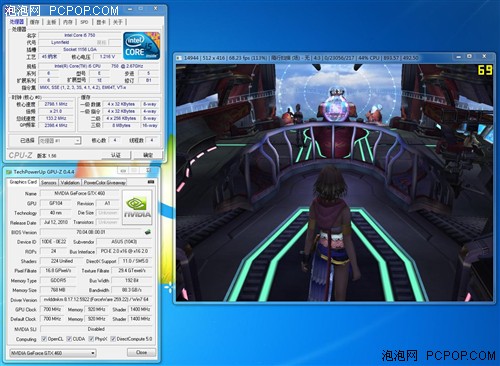The image size is (500, 366).
Task: Select the Graphics Card tab in GPU-Z
Action: click(x=23, y=182)
